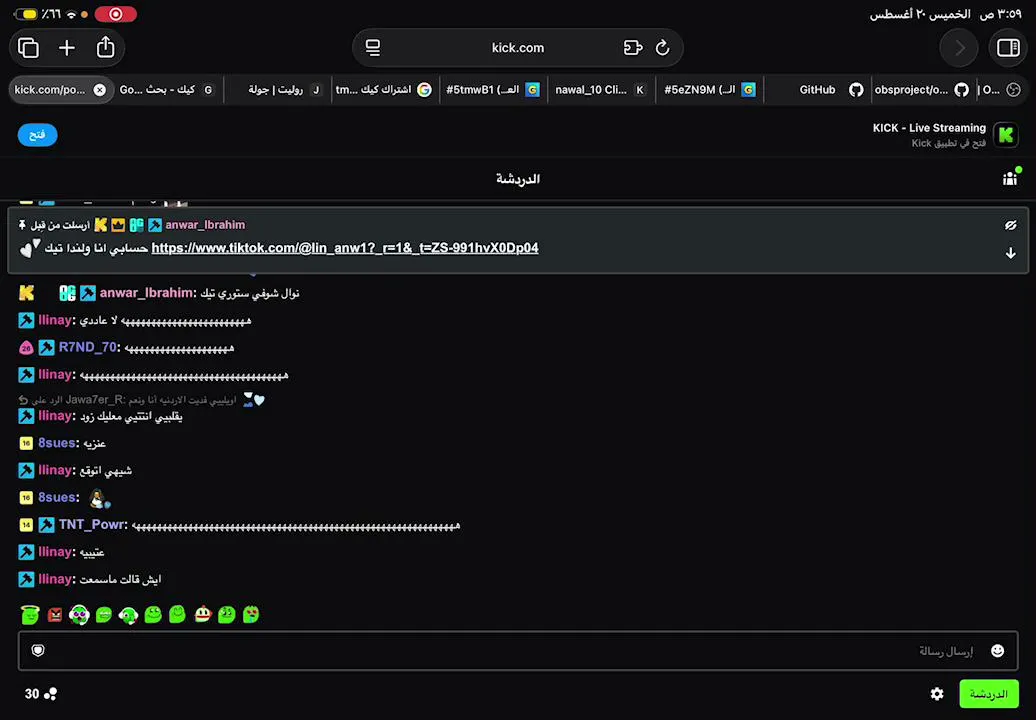Insert the angry red emote
The image size is (1036, 720).
pos(55,615)
